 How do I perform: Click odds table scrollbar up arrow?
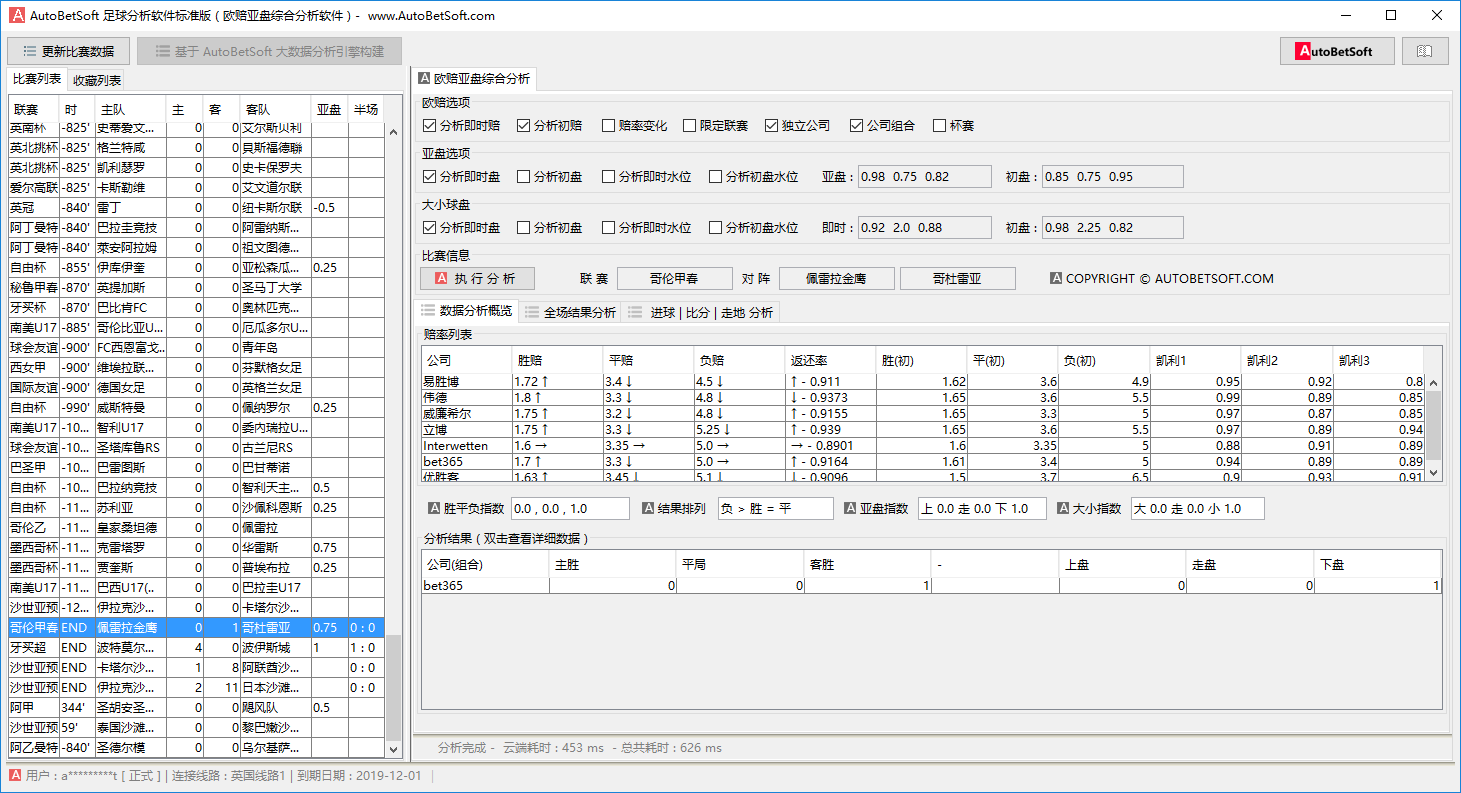[1433, 382]
